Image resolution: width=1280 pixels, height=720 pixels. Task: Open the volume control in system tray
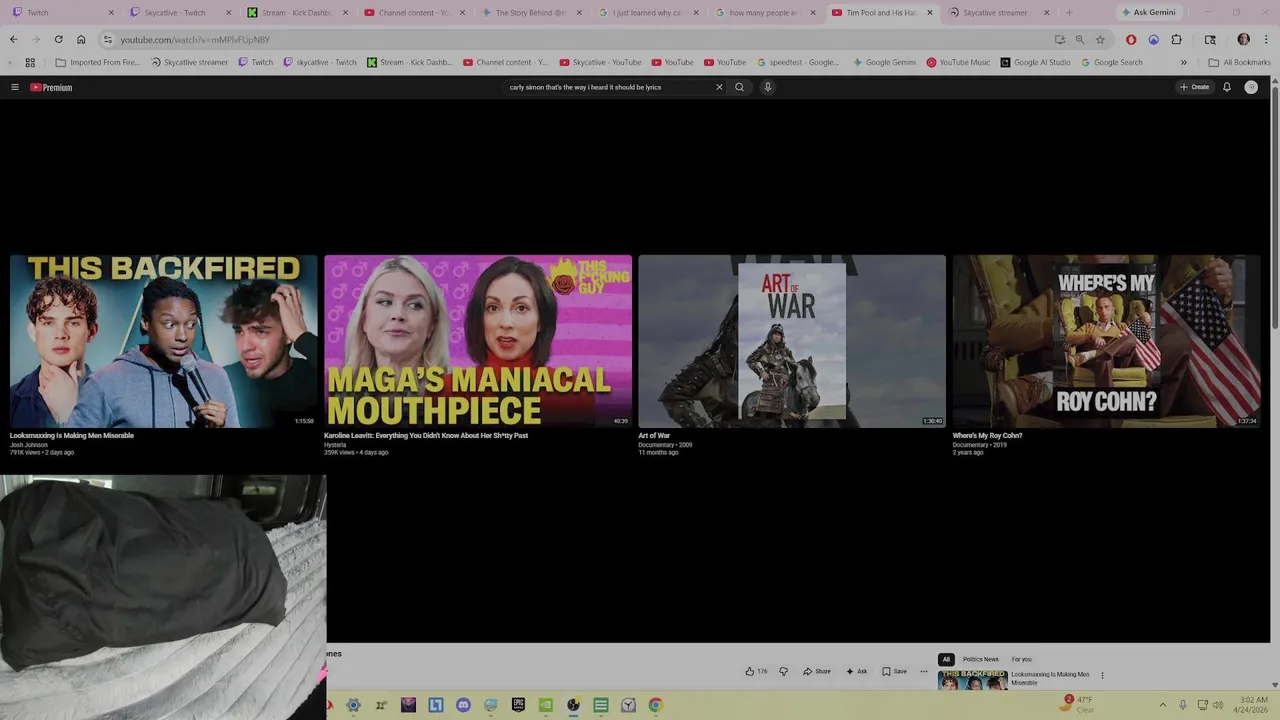[x=1219, y=705]
